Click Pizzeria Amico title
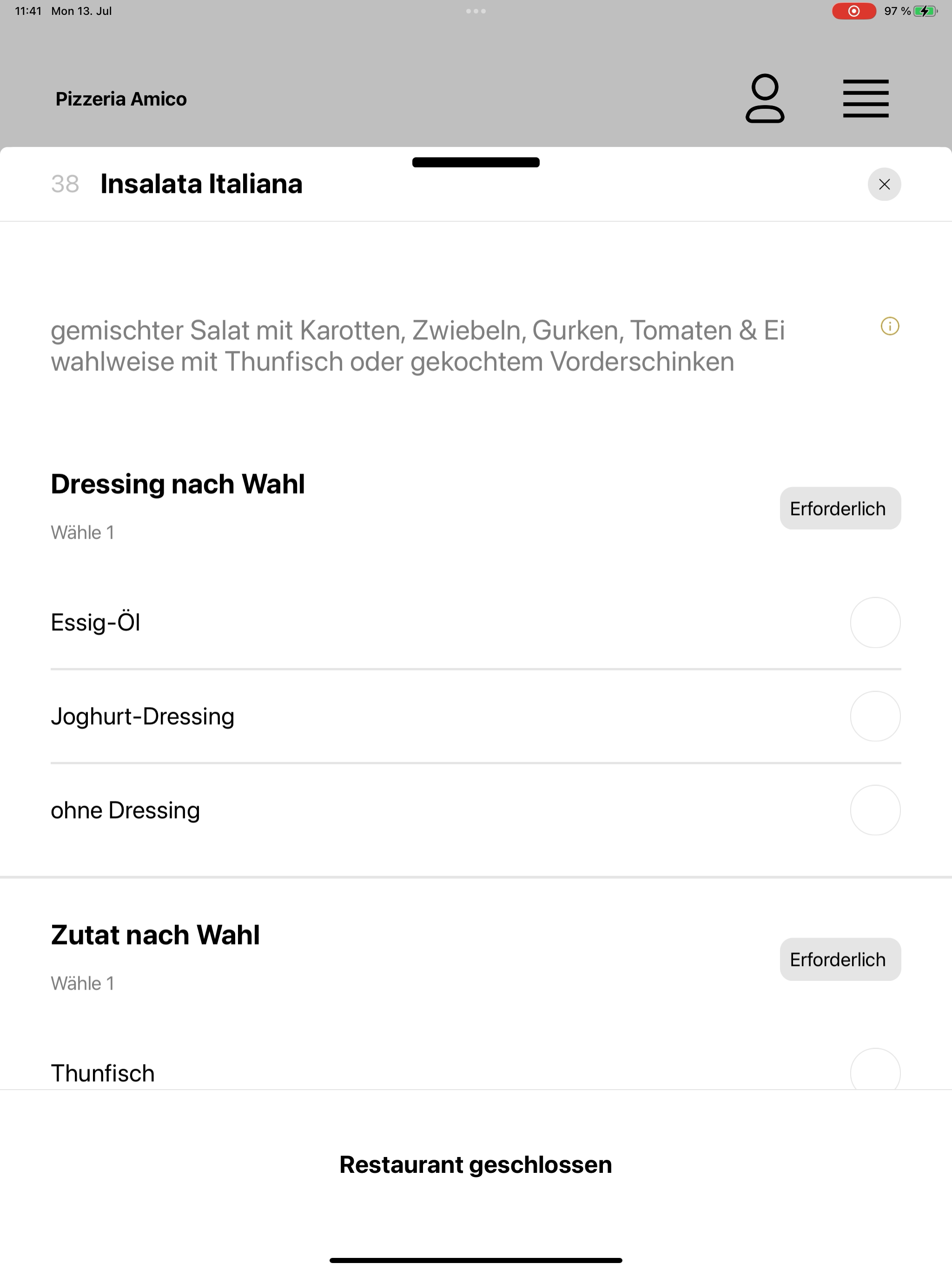Screen dimensions: 952x1270 tap(121, 99)
